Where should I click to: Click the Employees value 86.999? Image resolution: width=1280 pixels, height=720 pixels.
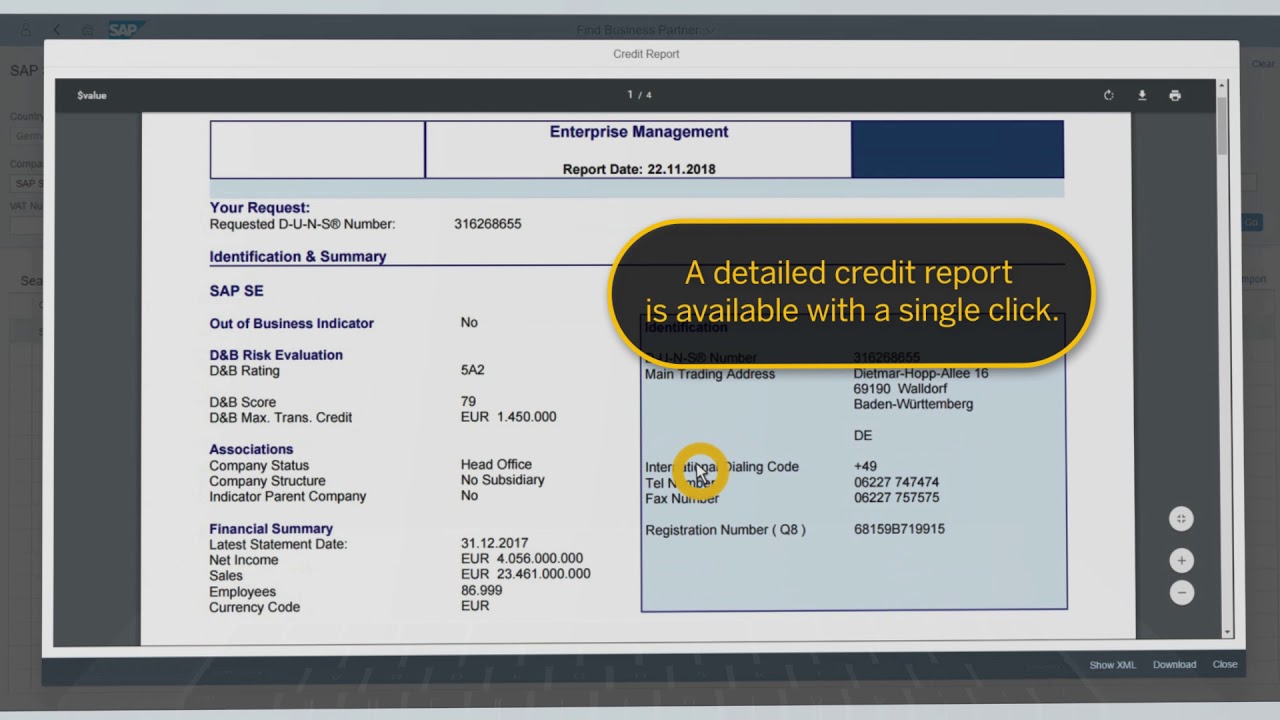pos(481,591)
